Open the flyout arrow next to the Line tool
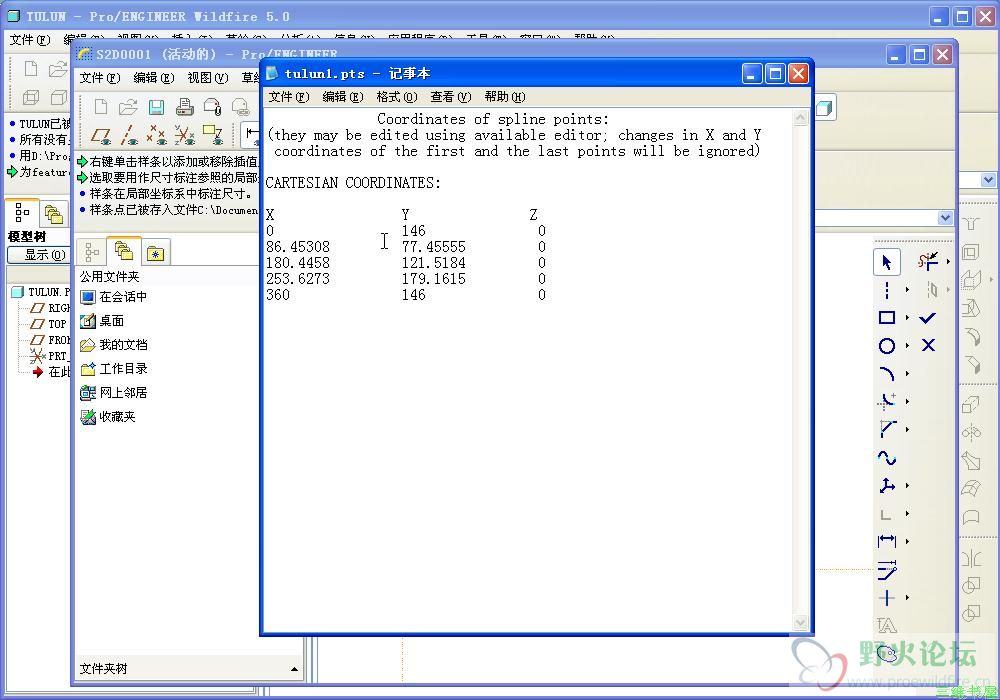 [x=908, y=290]
